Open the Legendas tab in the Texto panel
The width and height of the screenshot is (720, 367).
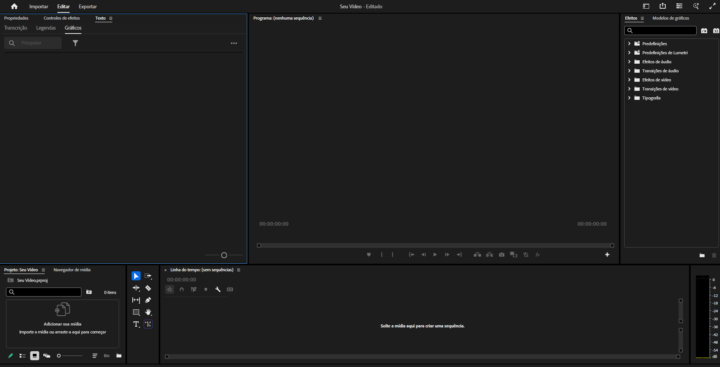point(46,28)
